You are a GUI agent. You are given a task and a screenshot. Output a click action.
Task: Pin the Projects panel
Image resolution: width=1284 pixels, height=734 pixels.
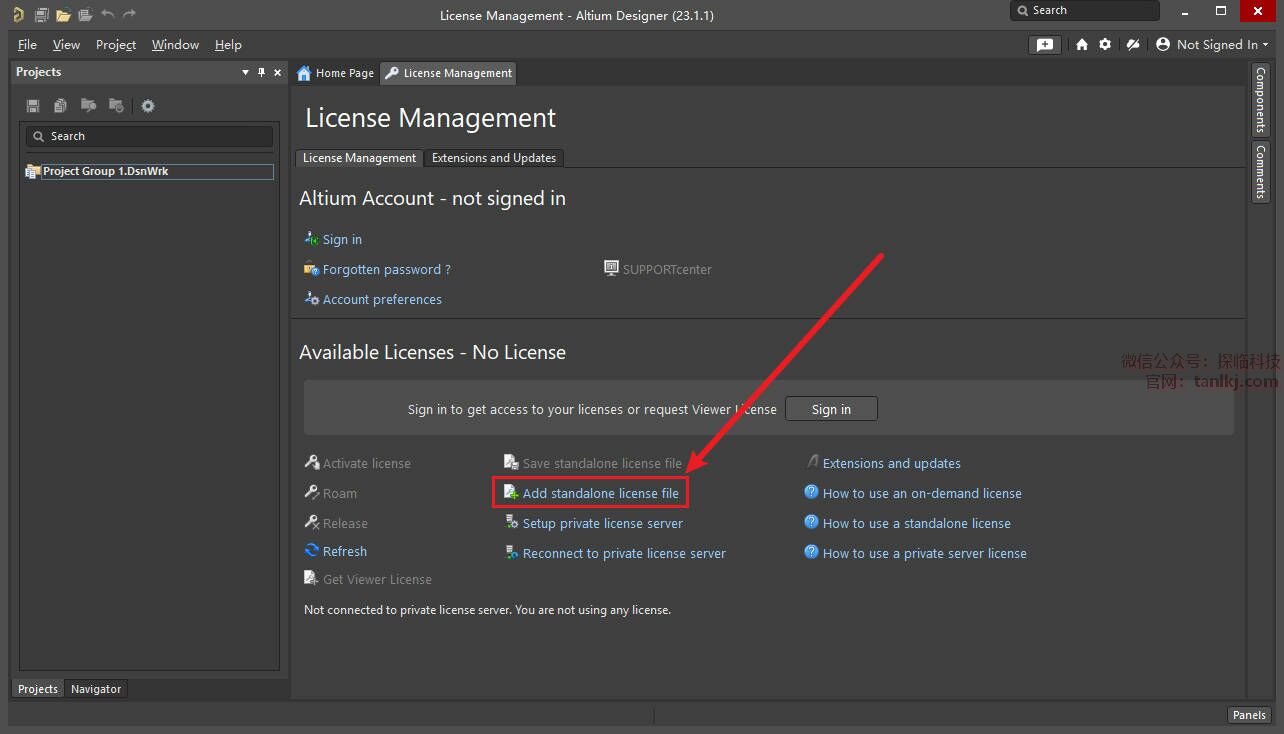pos(262,72)
